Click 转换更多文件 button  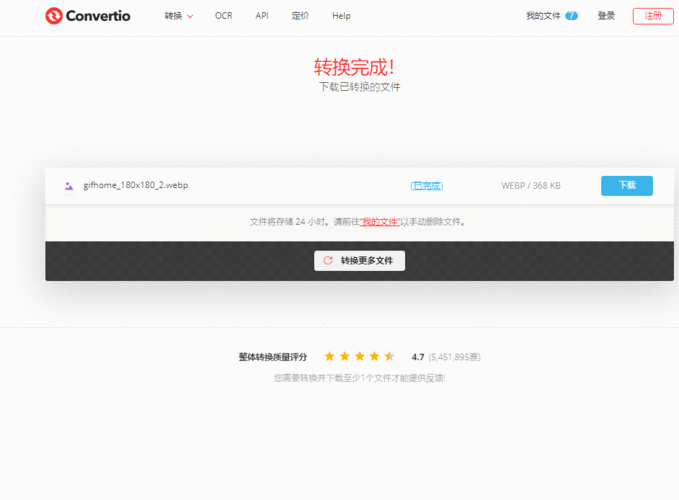[359, 261]
